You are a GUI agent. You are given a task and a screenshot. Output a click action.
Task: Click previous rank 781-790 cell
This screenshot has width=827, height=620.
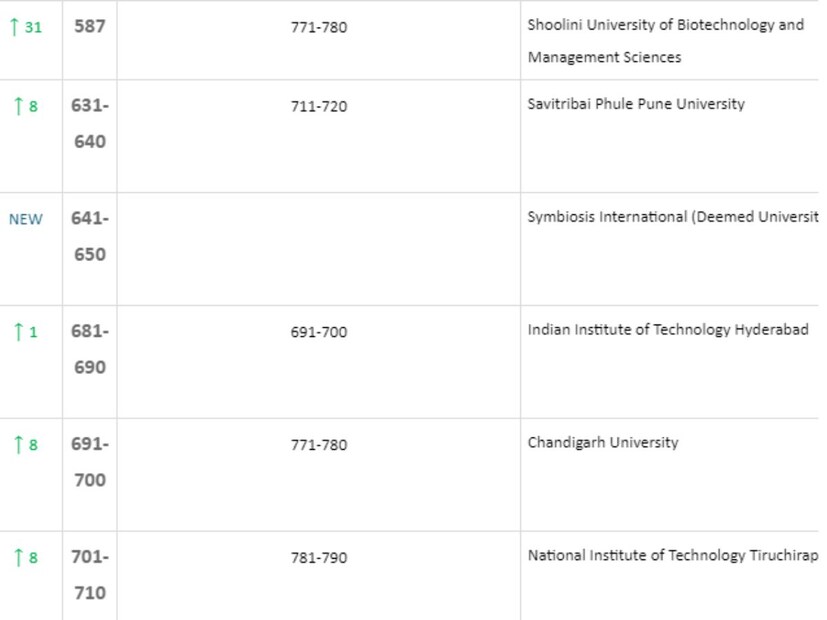[319, 558]
